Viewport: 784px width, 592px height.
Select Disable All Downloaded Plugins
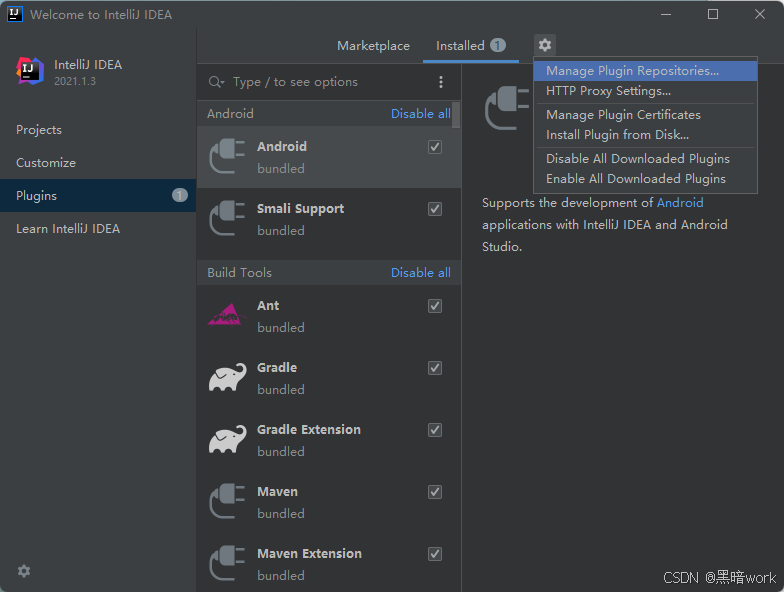645,159
